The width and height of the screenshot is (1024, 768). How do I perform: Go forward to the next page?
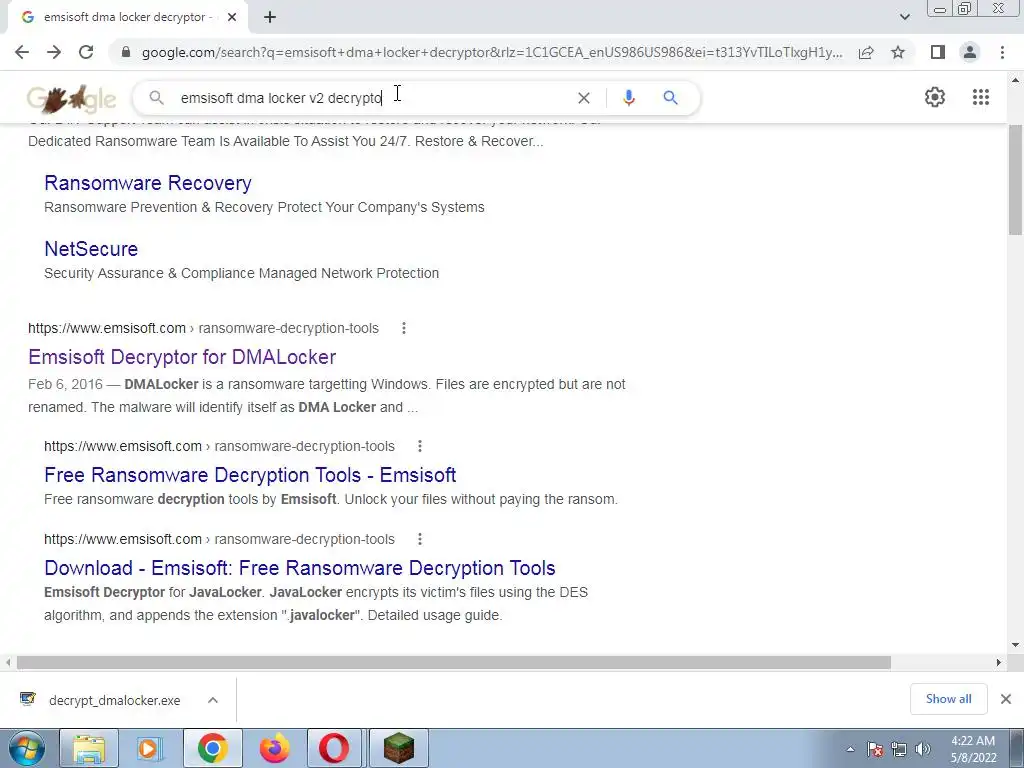click(54, 52)
